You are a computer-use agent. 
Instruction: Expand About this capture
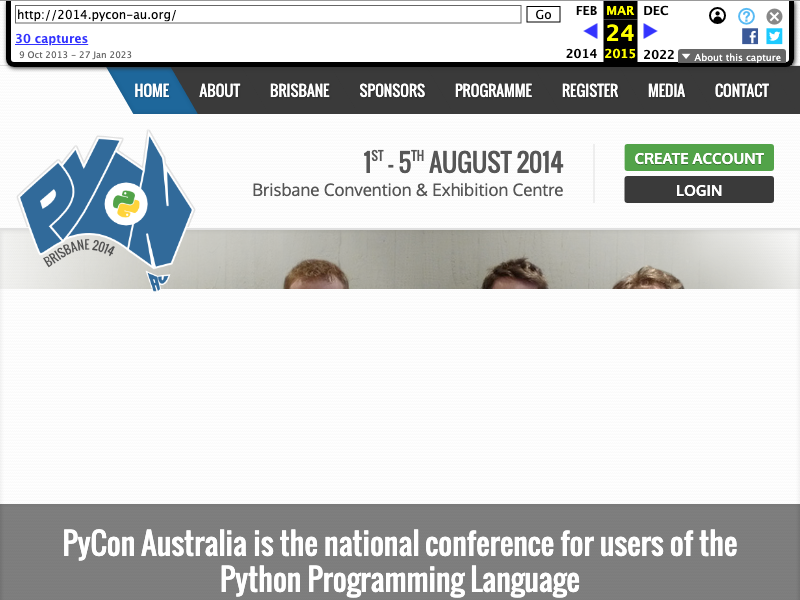coord(732,57)
